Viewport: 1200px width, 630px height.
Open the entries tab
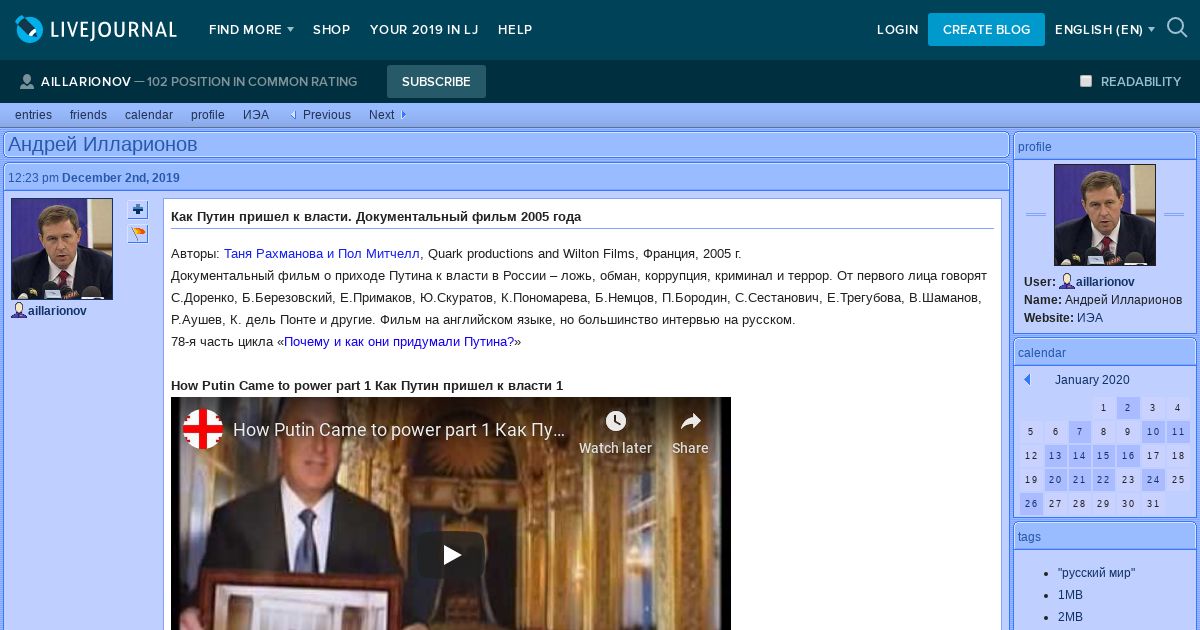tap(33, 115)
